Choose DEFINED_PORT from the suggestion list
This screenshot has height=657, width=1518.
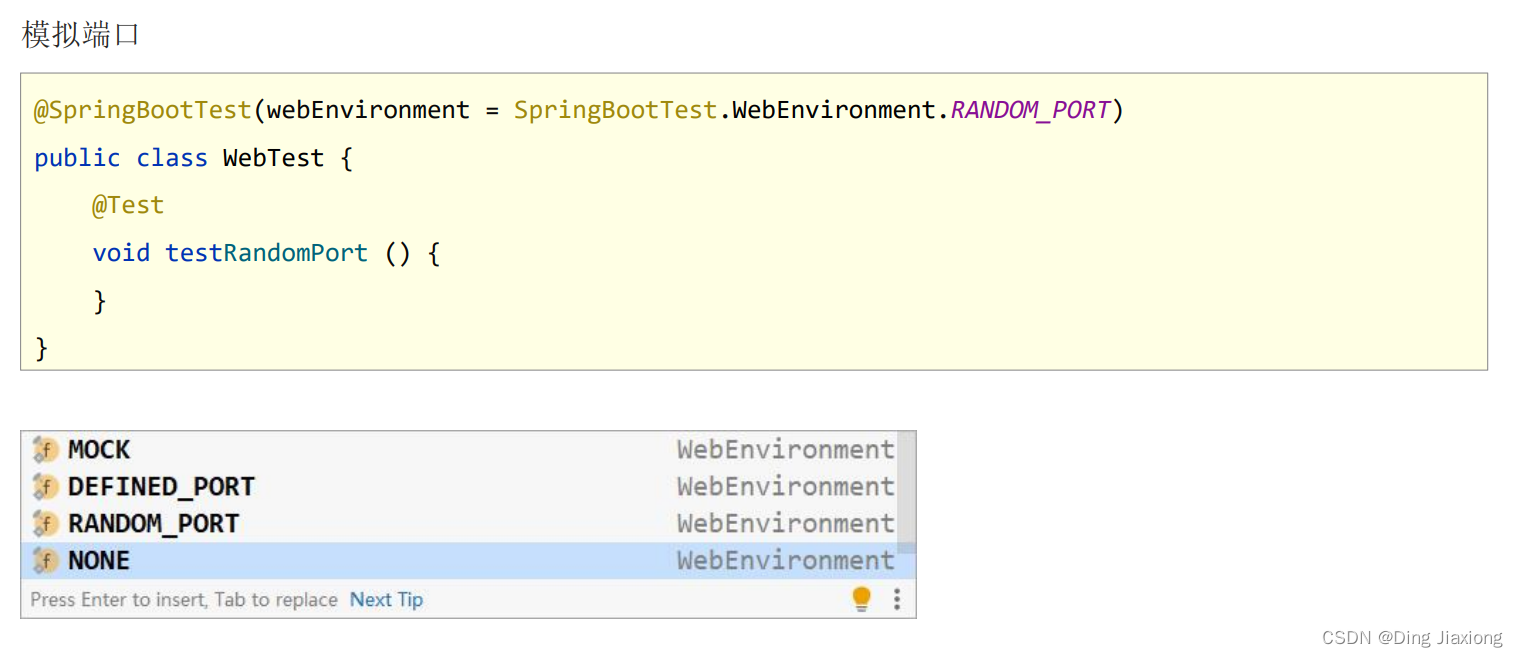[161, 487]
